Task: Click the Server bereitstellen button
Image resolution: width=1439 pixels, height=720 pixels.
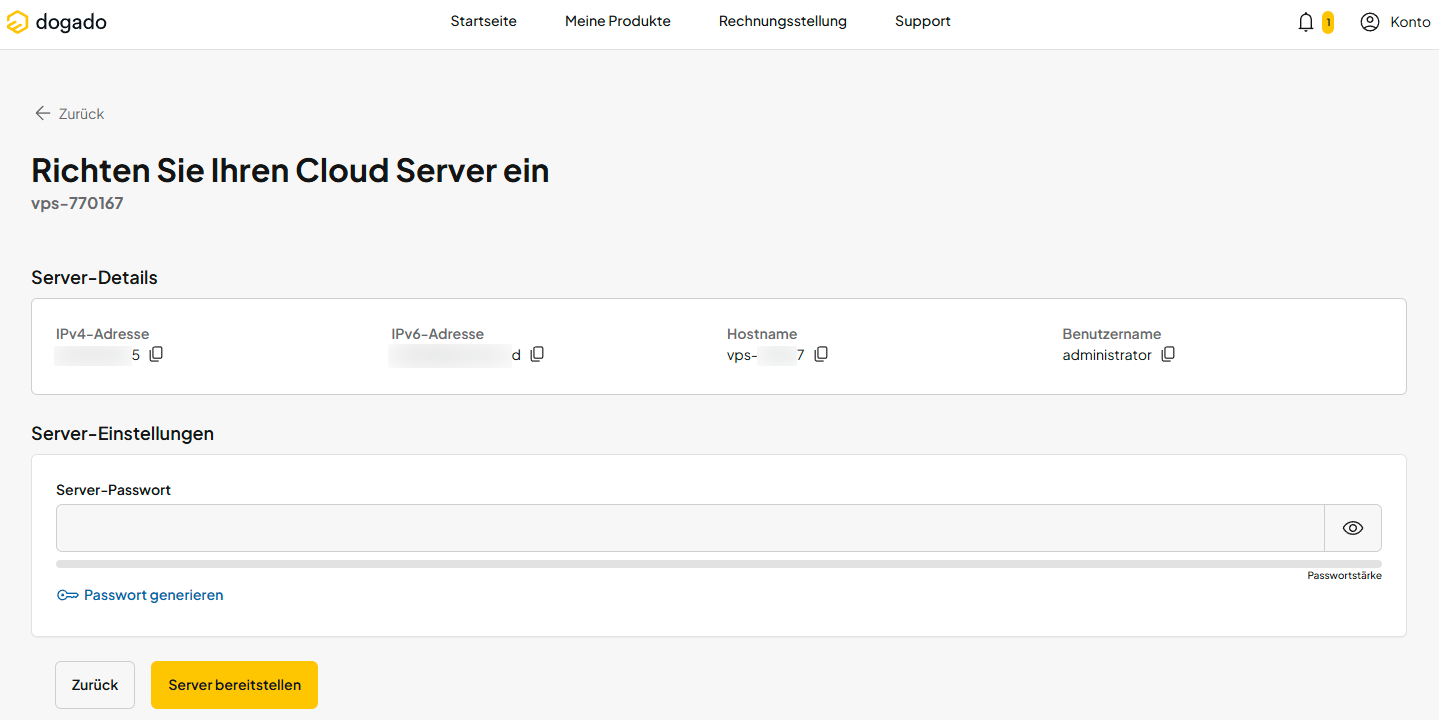Action: 234,685
